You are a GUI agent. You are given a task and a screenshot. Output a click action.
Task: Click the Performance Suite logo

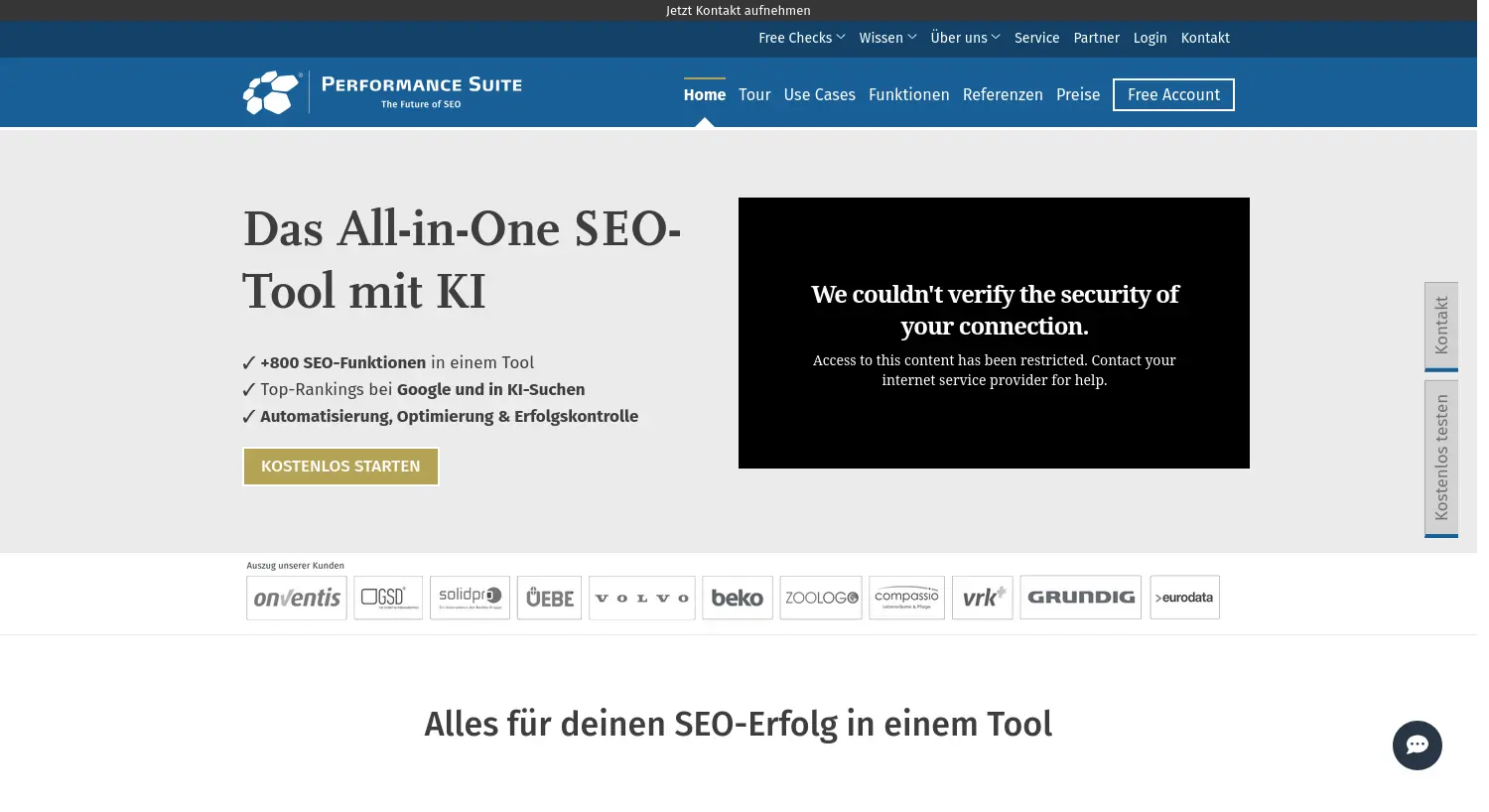tap(382, 91)
